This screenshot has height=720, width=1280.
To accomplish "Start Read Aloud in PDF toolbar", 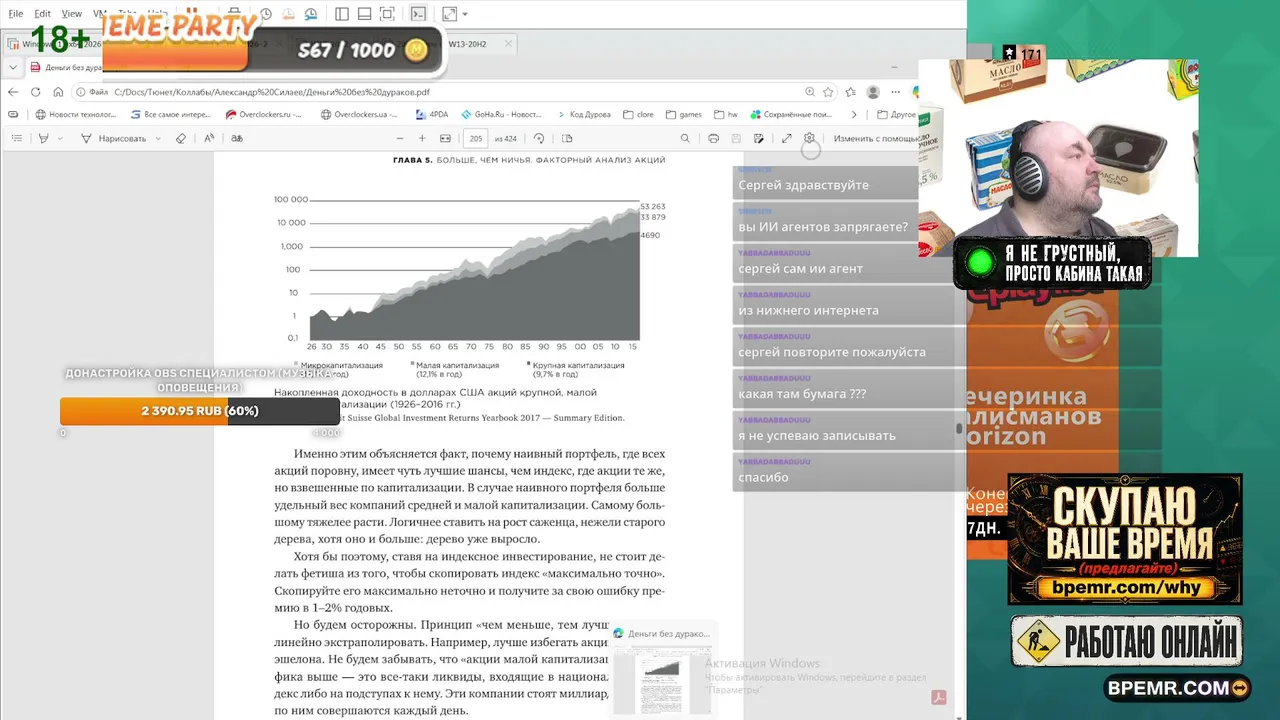I will click(209, 138).
